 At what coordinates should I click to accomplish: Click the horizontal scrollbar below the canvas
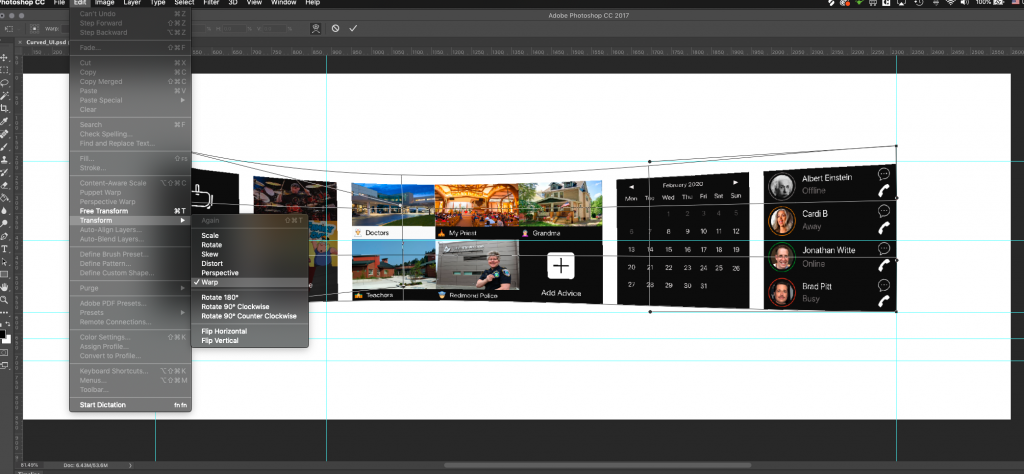tap(598, 466)
